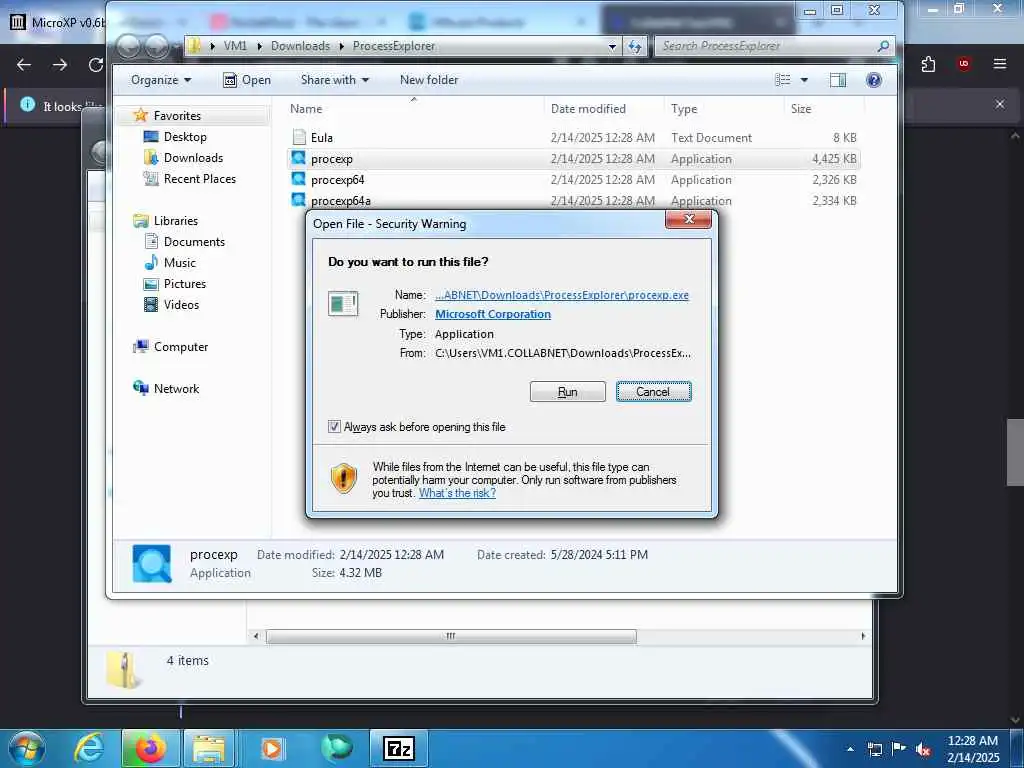Image resolution: width=1024 pixels, height=768 pixels.
Task: Click the search magnifier icon
Action: tap(883, 46)
